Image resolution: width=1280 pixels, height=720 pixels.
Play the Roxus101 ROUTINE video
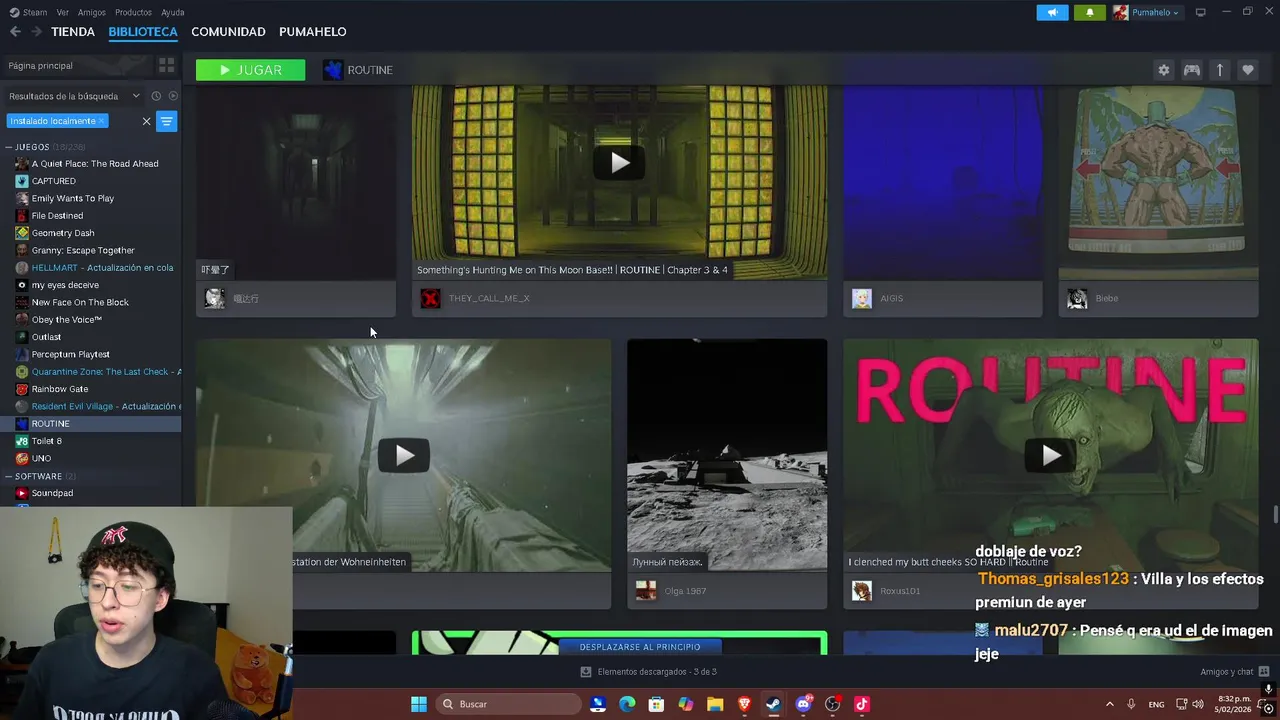1050,455
